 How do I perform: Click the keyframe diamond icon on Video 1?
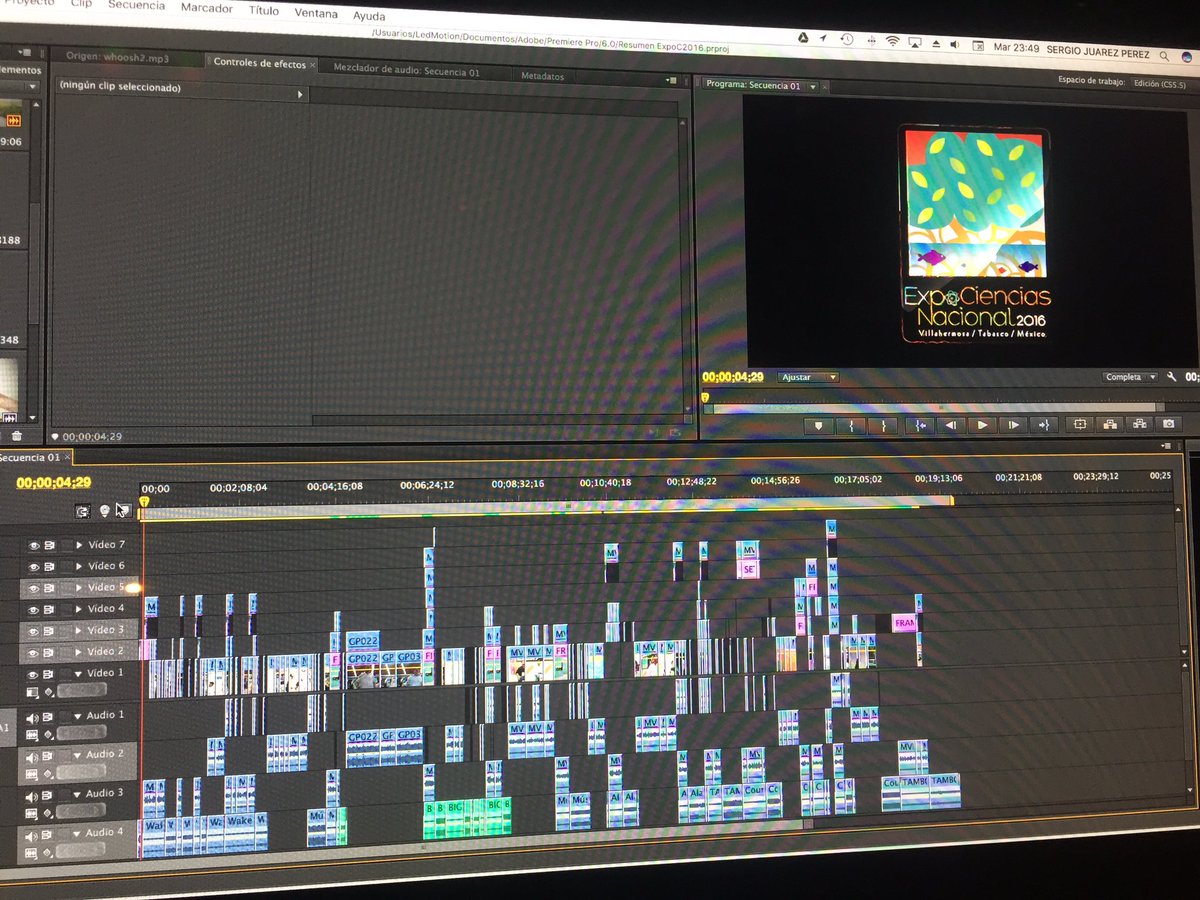[49, 692]
